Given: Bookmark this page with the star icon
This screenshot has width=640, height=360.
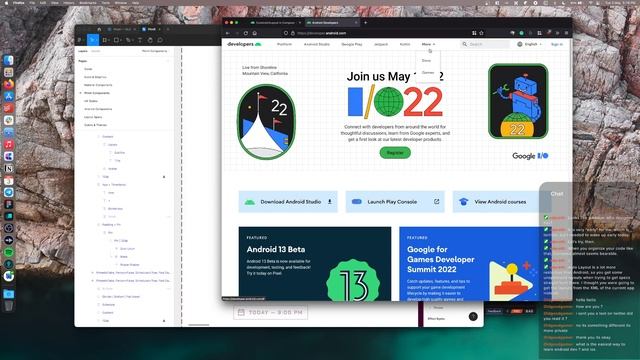Looking at the screenshot, I should pyautogui.click(x=481, y=33).
